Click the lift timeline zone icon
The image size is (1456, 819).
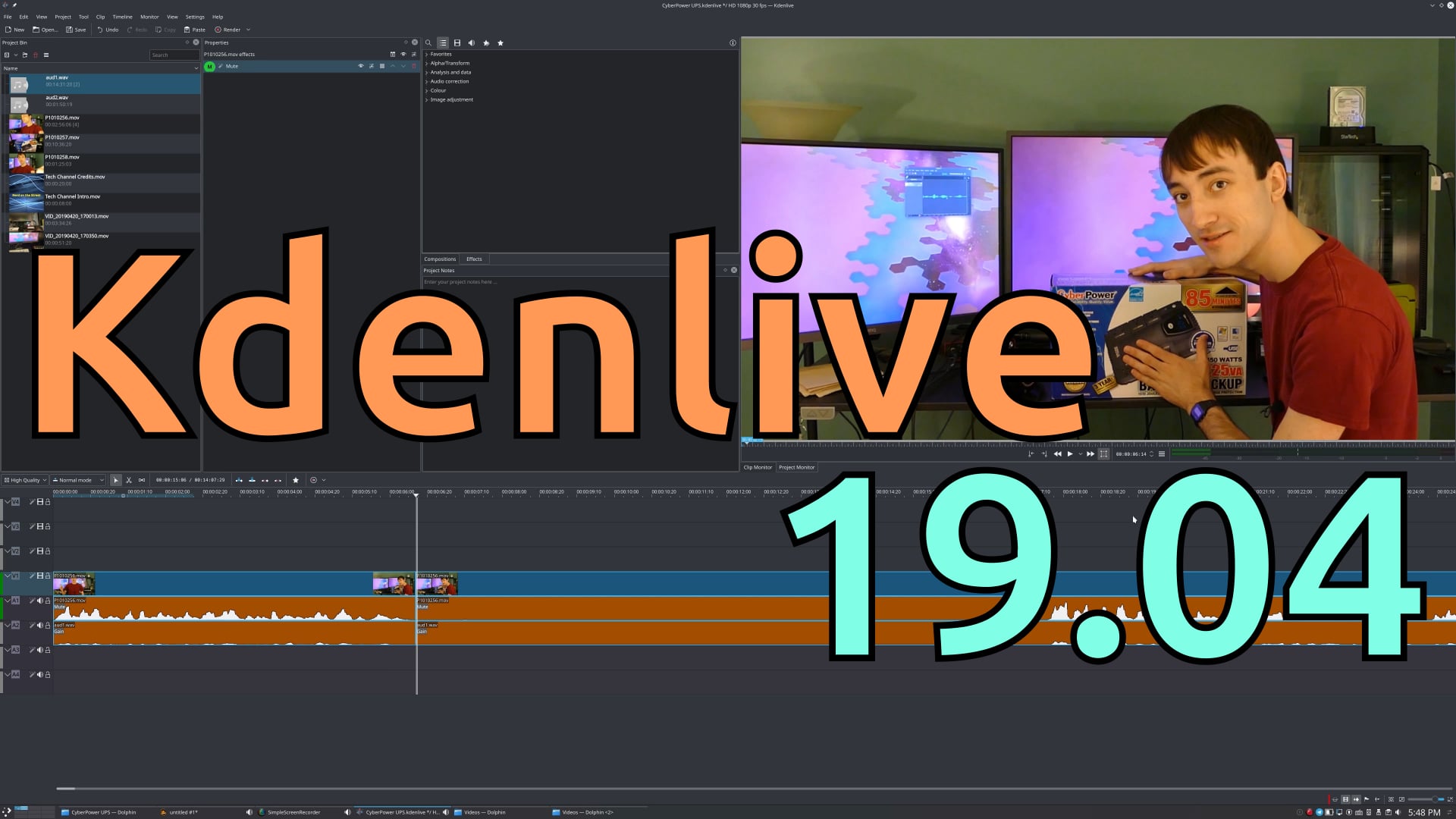coord(278,480)
